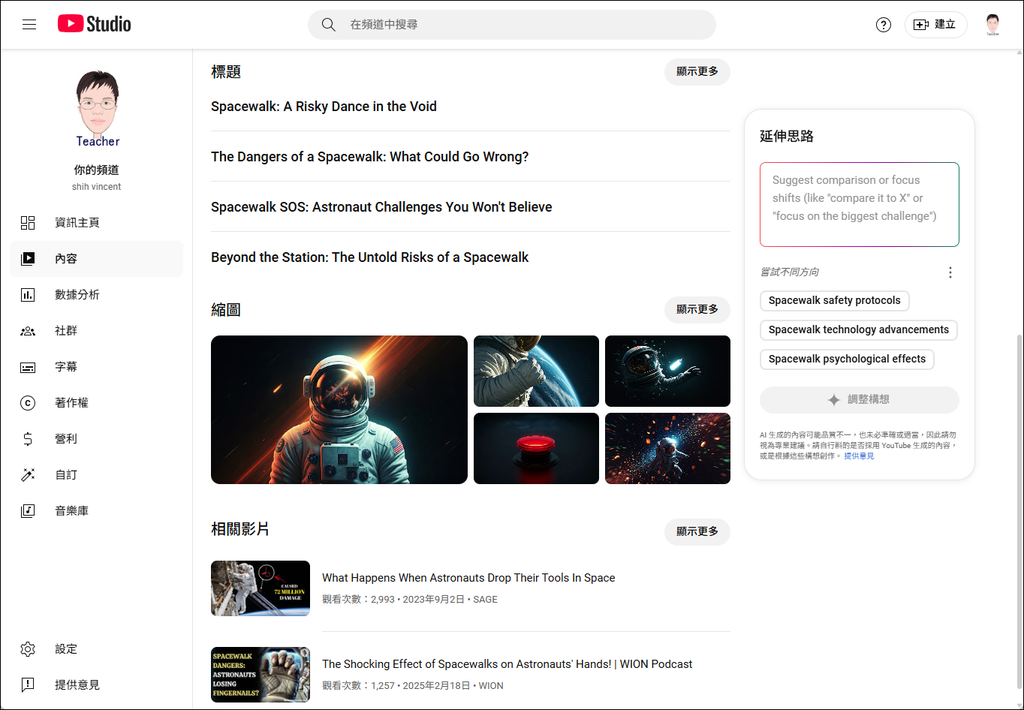This screenshot has height=710, width=1024.
Task: Open the large astronaut portrait thumbnail
Action: point(339,410)
